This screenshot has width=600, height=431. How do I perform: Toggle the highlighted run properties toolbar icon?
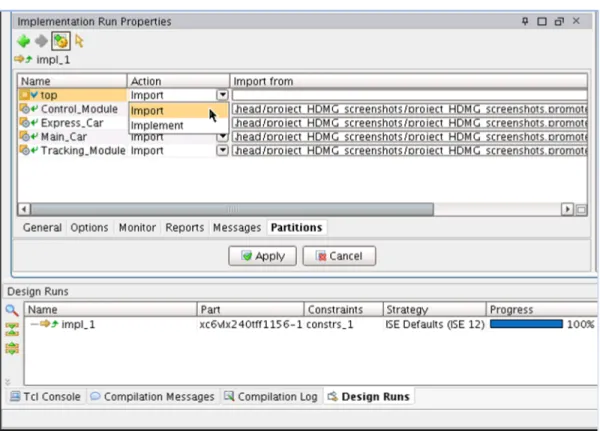click(61, 41)
